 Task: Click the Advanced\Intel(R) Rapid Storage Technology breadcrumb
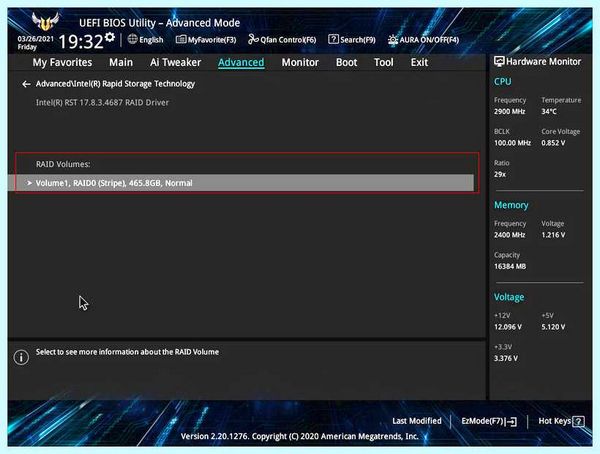click(x=115, y=84)
